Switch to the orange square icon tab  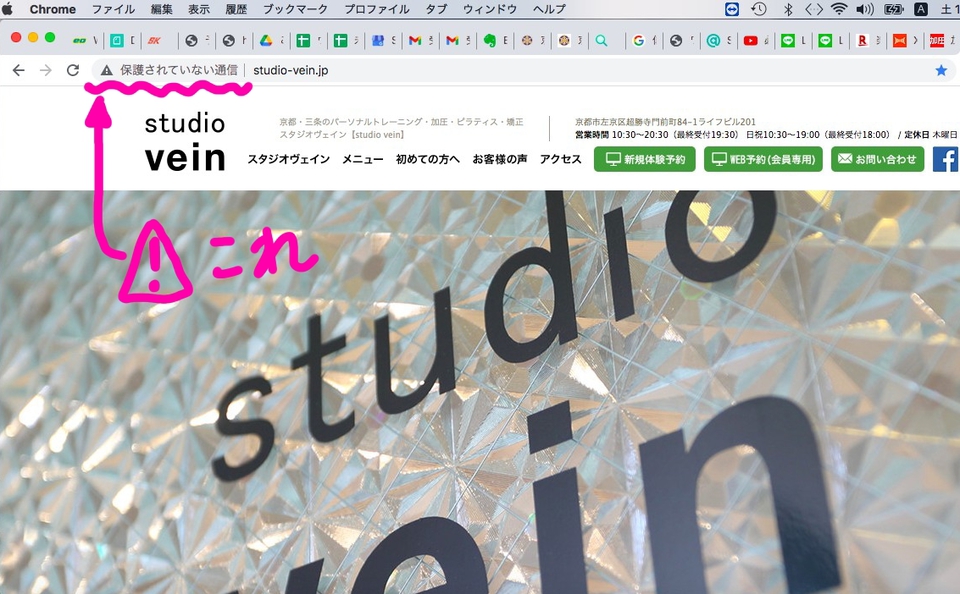(x=899, y=40)
